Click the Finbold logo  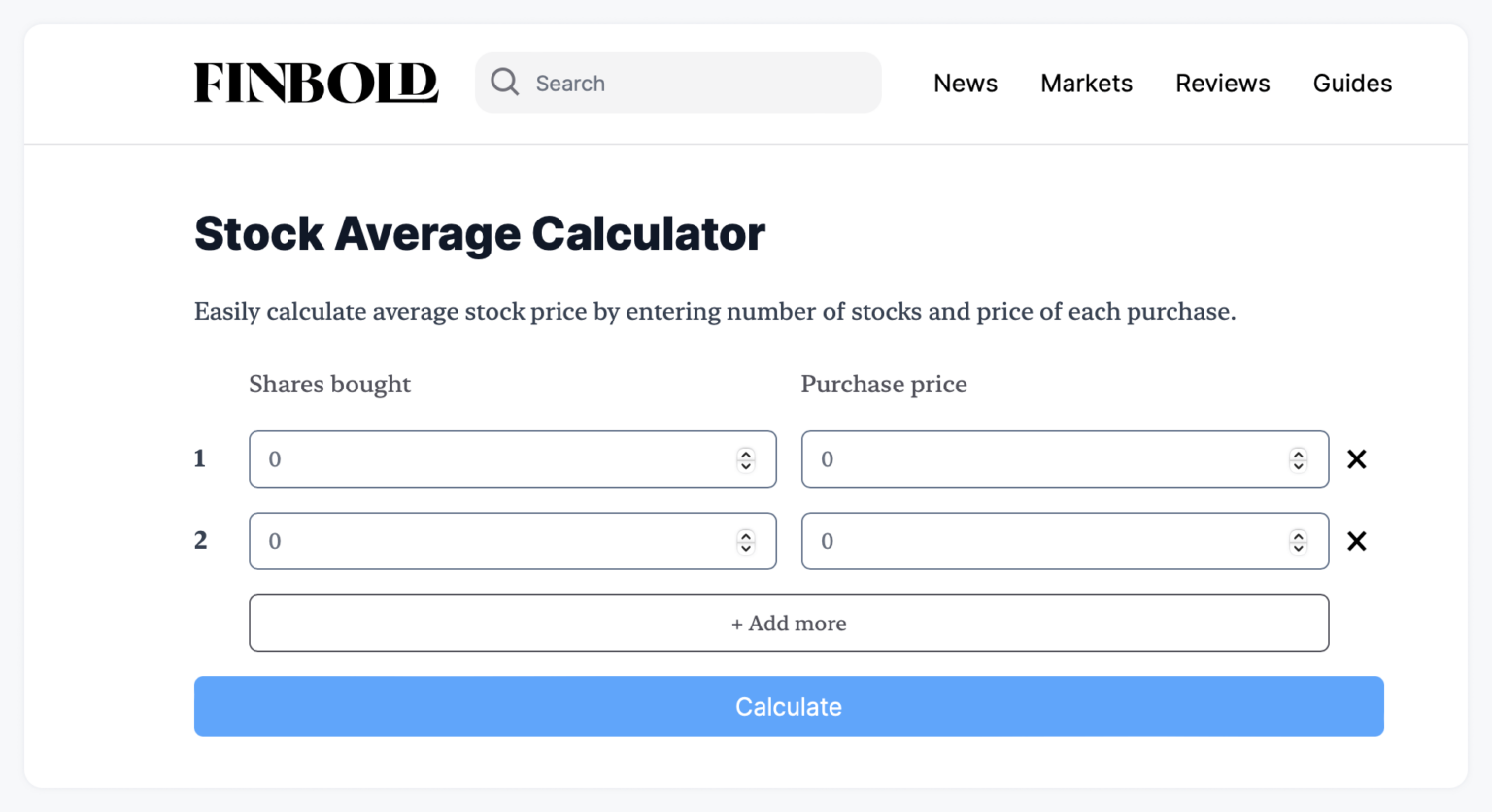316,84
